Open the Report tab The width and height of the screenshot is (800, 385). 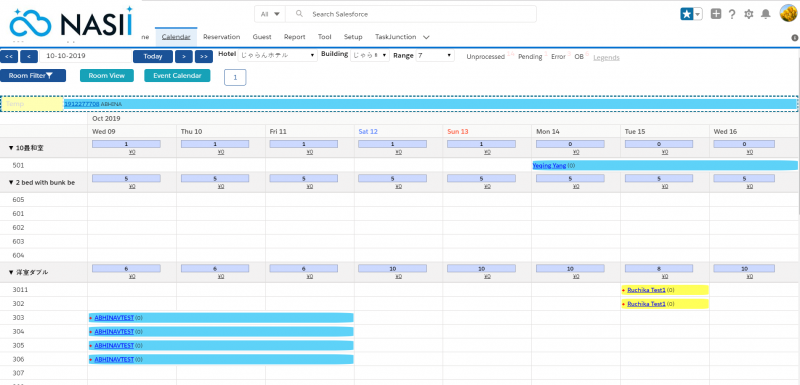[x=294, y=37]
